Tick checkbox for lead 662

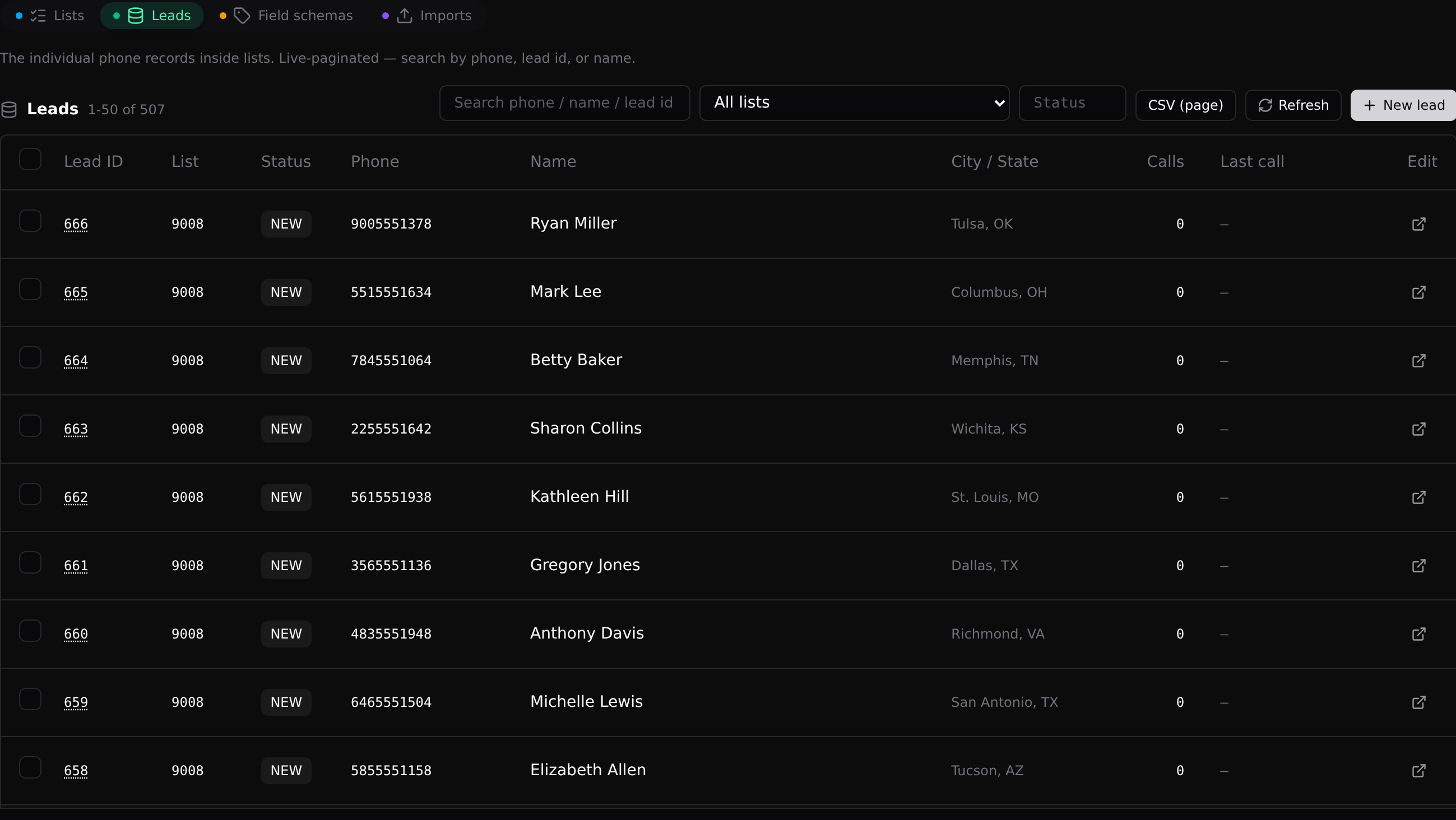(30, 494)
